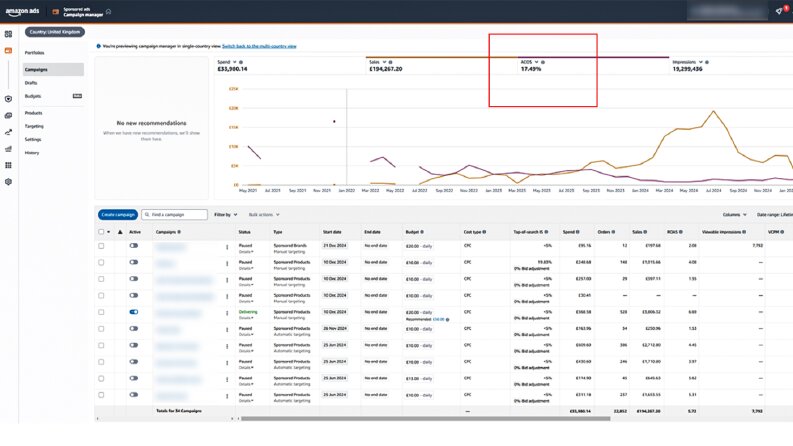The width and height of the screenshot is (793, 446).
Task: Click the Find a campaign search field
Action: point(174,215)
